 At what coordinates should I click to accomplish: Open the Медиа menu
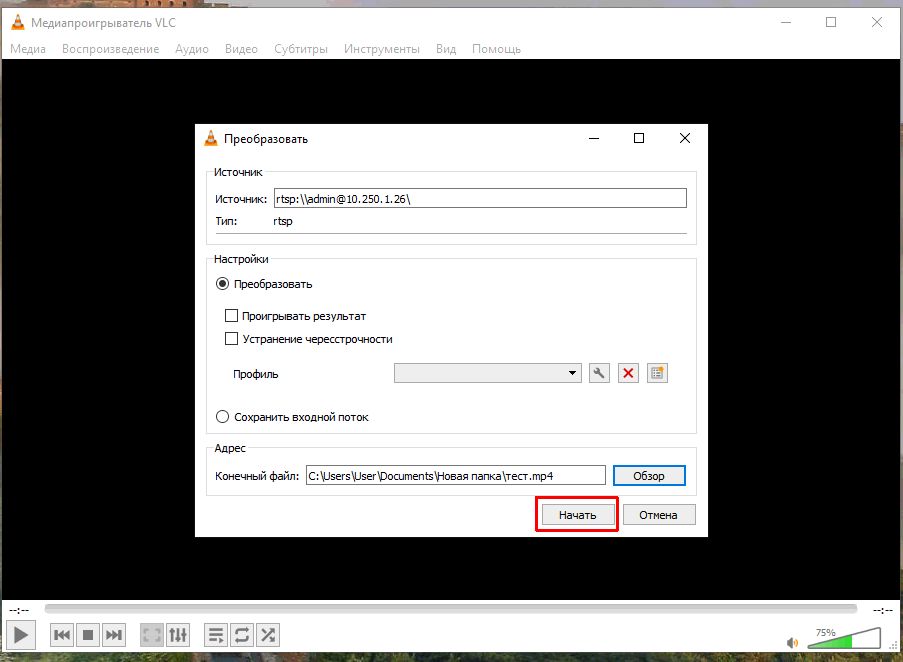28,49
